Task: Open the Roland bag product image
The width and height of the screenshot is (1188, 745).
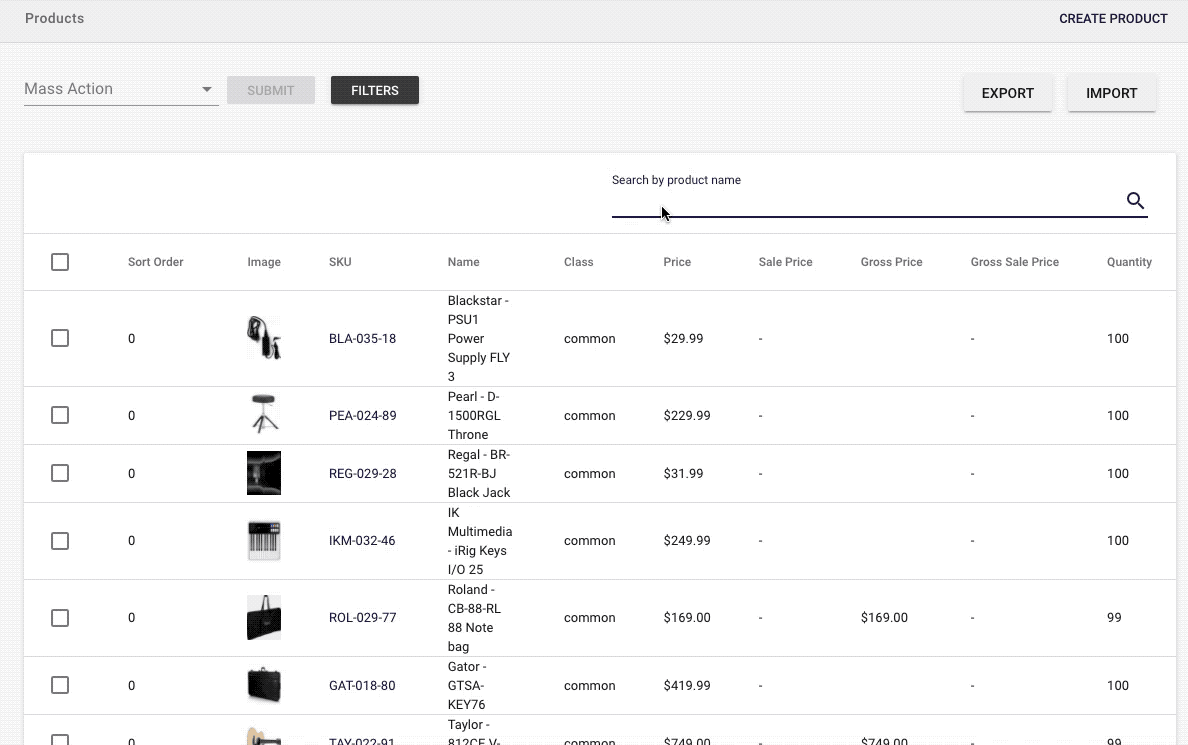Action: [264, 618]
